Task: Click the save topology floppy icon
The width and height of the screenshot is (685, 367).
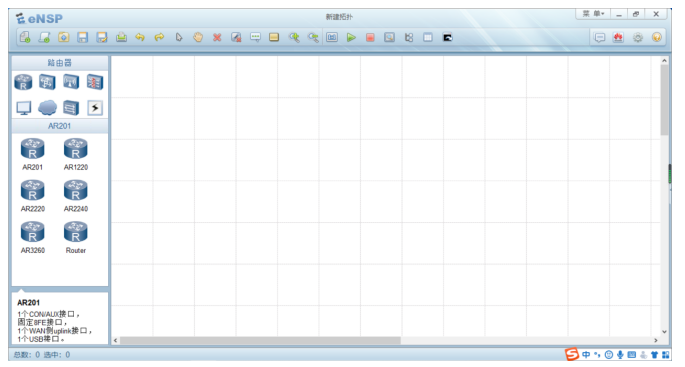Action: tap(83, 38)
